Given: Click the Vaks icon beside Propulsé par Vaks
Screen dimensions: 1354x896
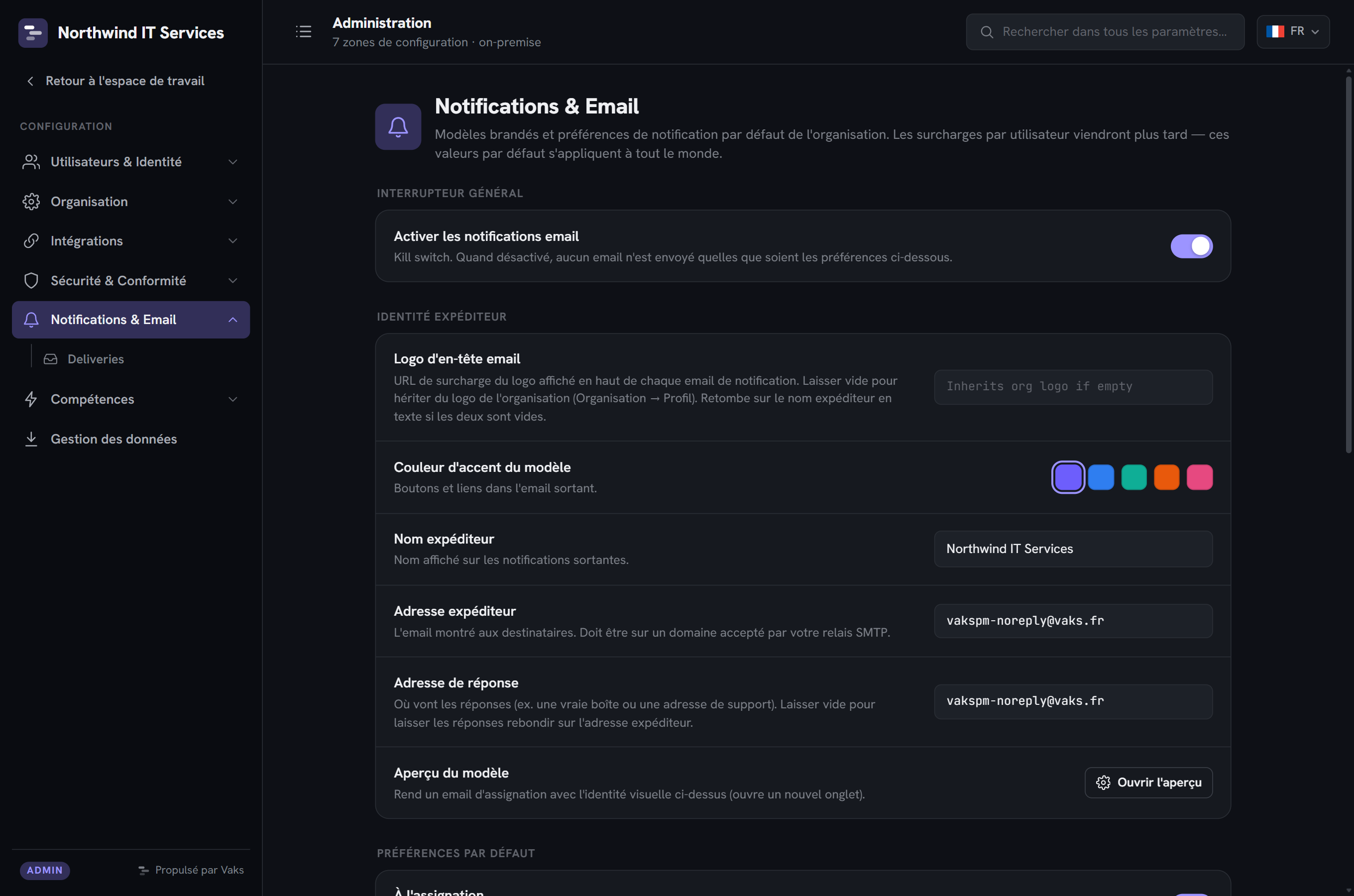Looking at the screenshot, I should coord(143,870).
